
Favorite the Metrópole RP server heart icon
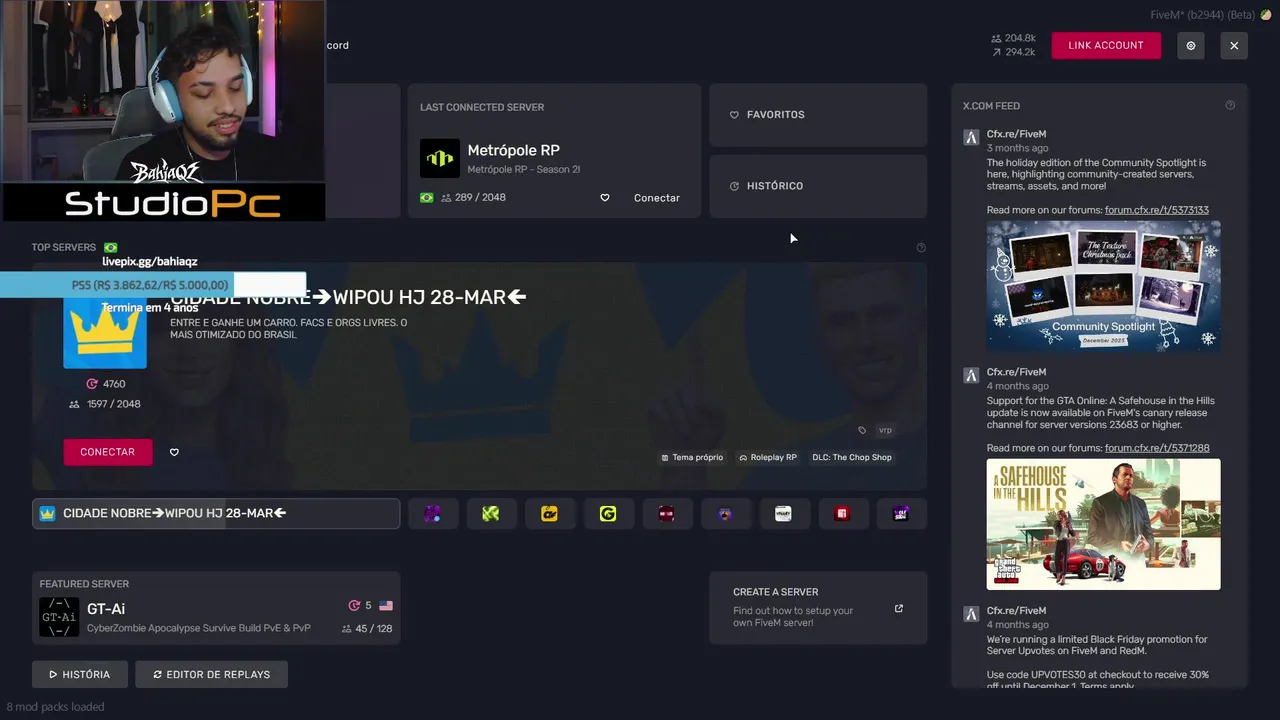pyautogui.click(x=604, y=198)
